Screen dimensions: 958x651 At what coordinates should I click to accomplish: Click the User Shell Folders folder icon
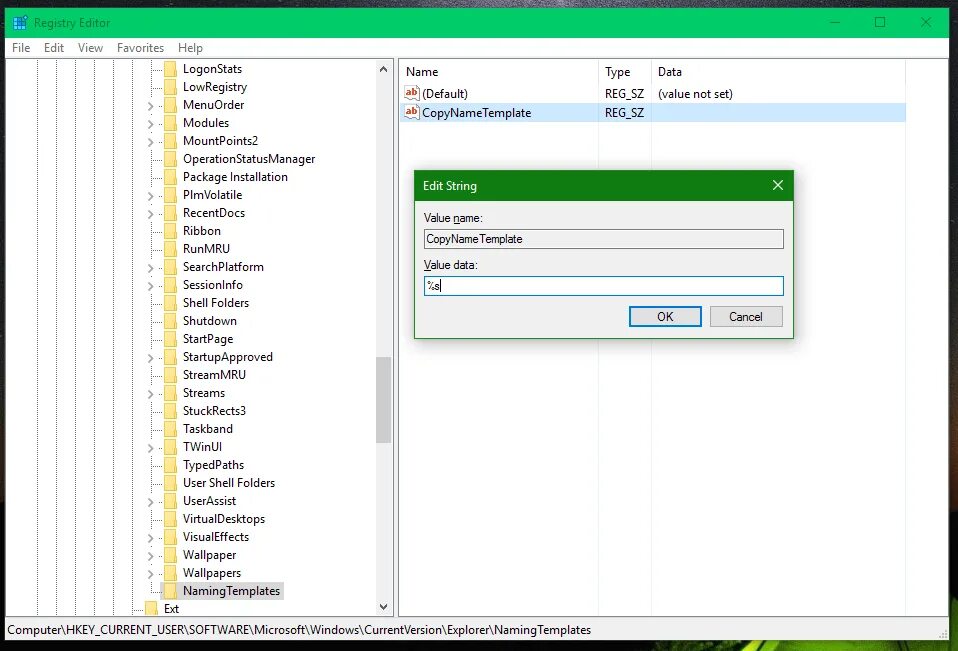(170, 483)
